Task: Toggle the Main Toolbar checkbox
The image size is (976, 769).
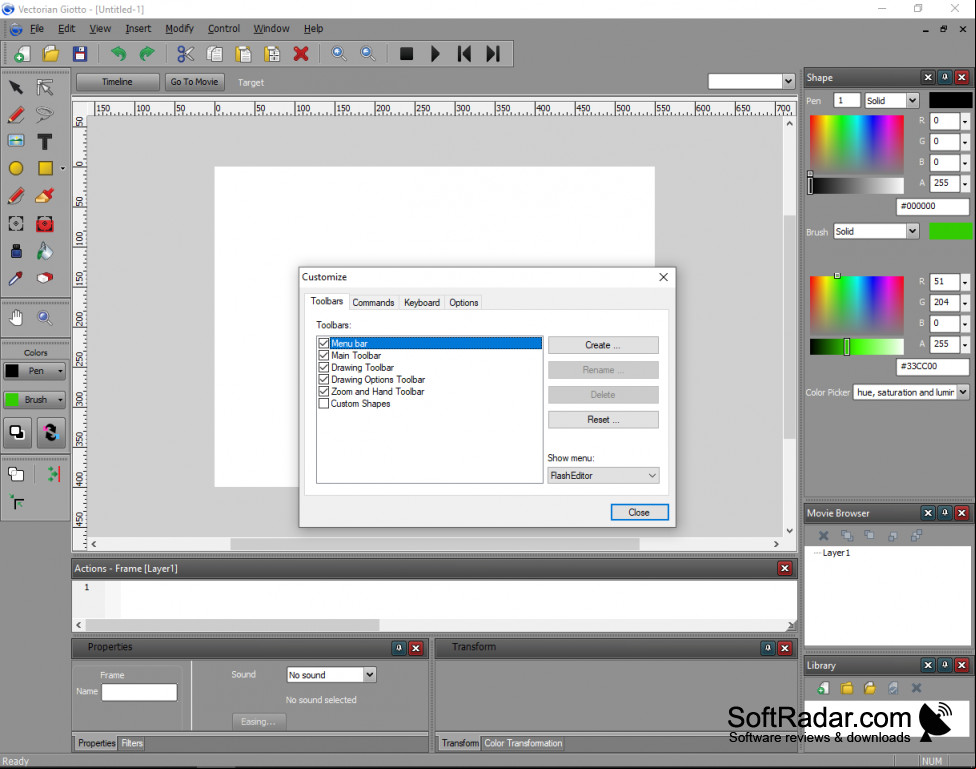Action: click(x=324, y=356)
